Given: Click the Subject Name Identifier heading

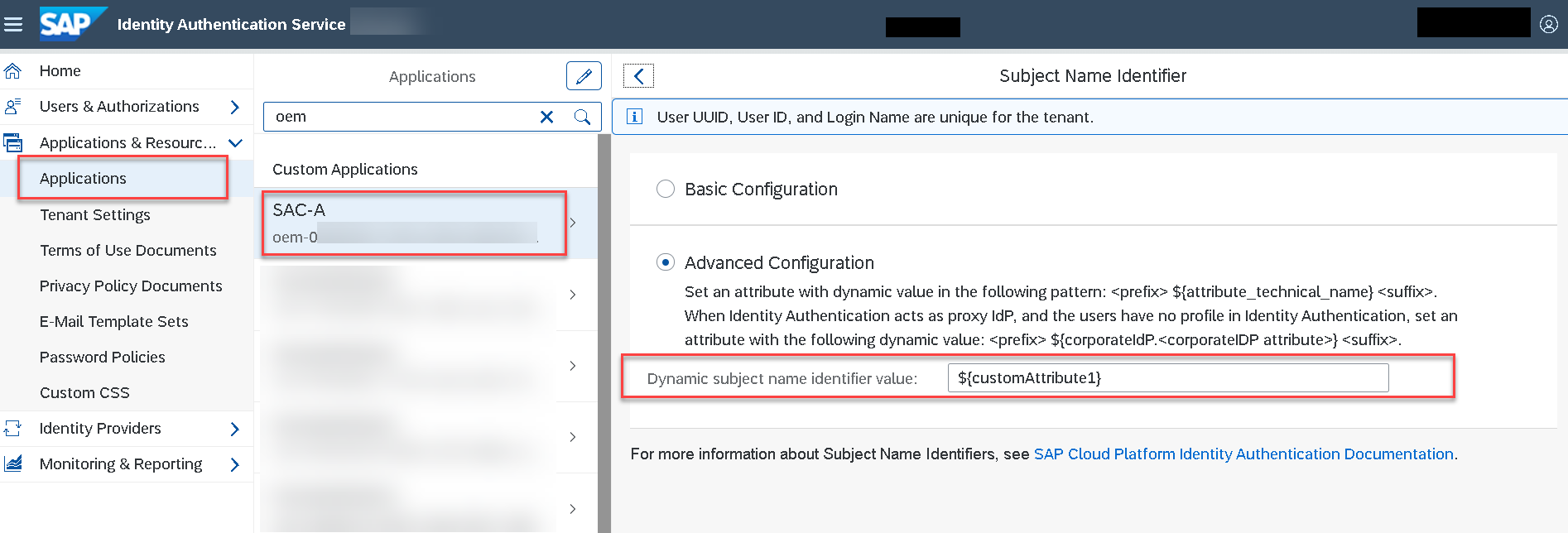Looking at the screenshot, I should click(x=1093, y=75).
